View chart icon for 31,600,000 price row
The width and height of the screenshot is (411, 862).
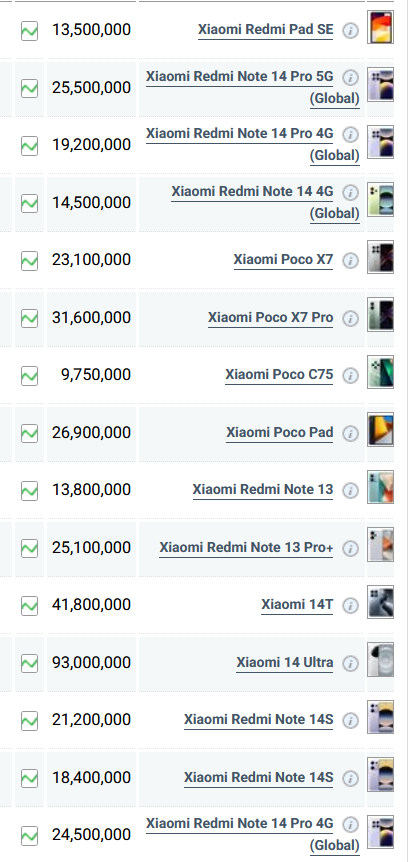[29, 318]
